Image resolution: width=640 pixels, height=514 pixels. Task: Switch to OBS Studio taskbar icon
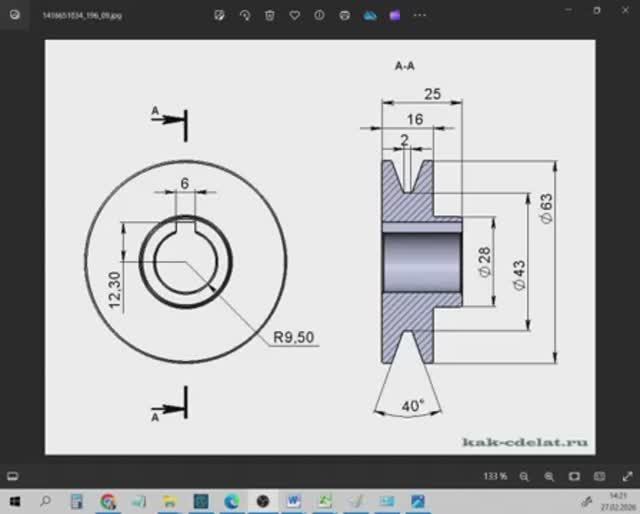pyautogui.click(x=263, y=501)
